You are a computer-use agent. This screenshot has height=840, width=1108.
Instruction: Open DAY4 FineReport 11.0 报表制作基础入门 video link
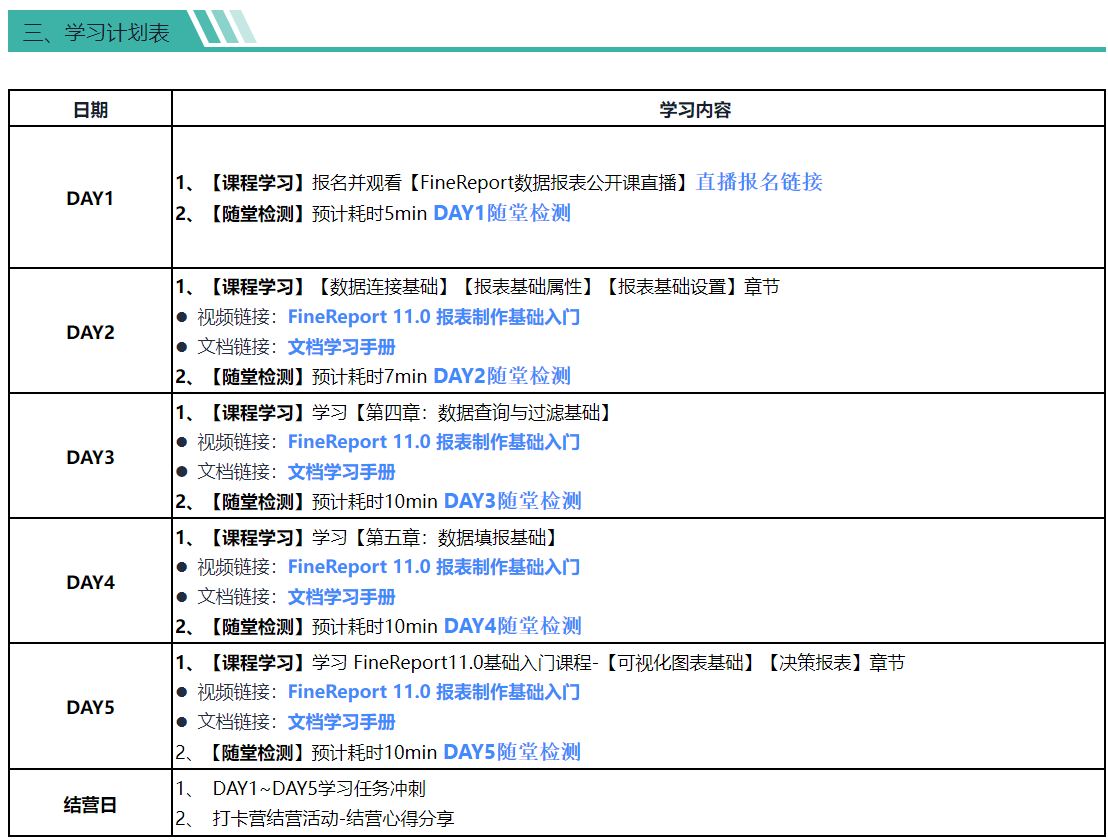(x=434, y=567)
